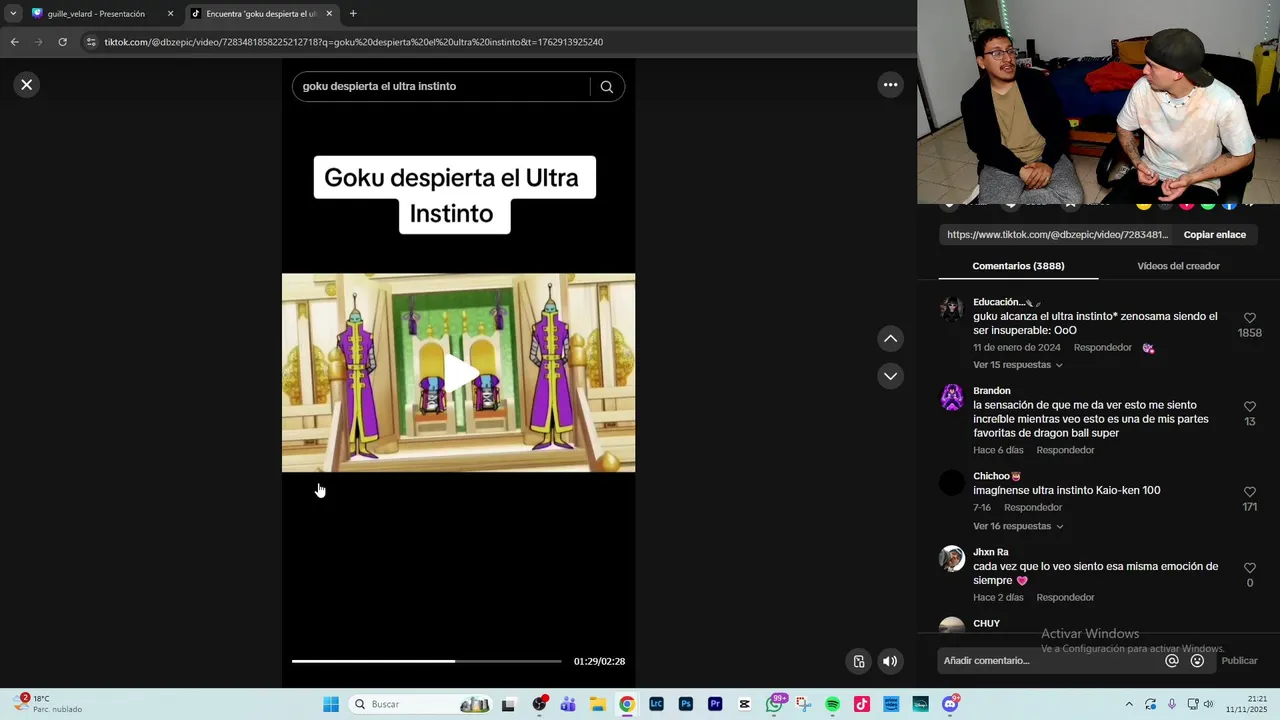Reload the TikTok page
The height and width of the screenshot is (720, 1280).
[62, 42]
